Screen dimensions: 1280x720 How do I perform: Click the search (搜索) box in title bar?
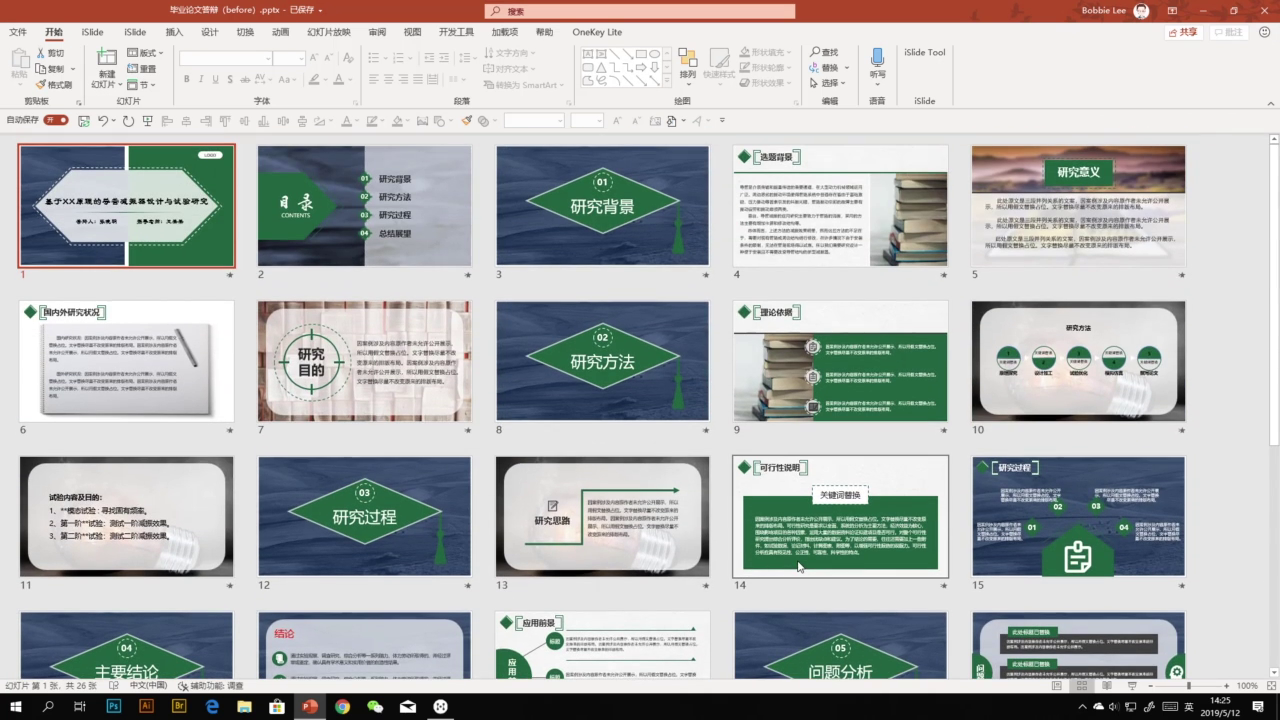pyautogui.click(x=640, y=11)
